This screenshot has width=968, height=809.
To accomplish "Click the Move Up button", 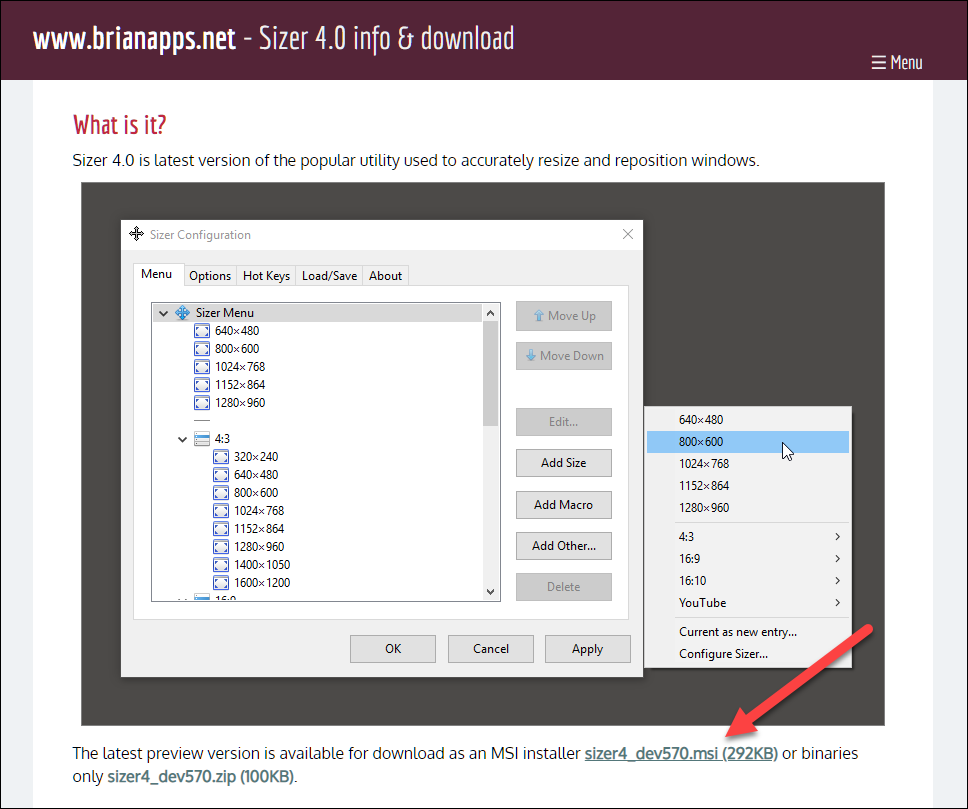I will point(564,316).
